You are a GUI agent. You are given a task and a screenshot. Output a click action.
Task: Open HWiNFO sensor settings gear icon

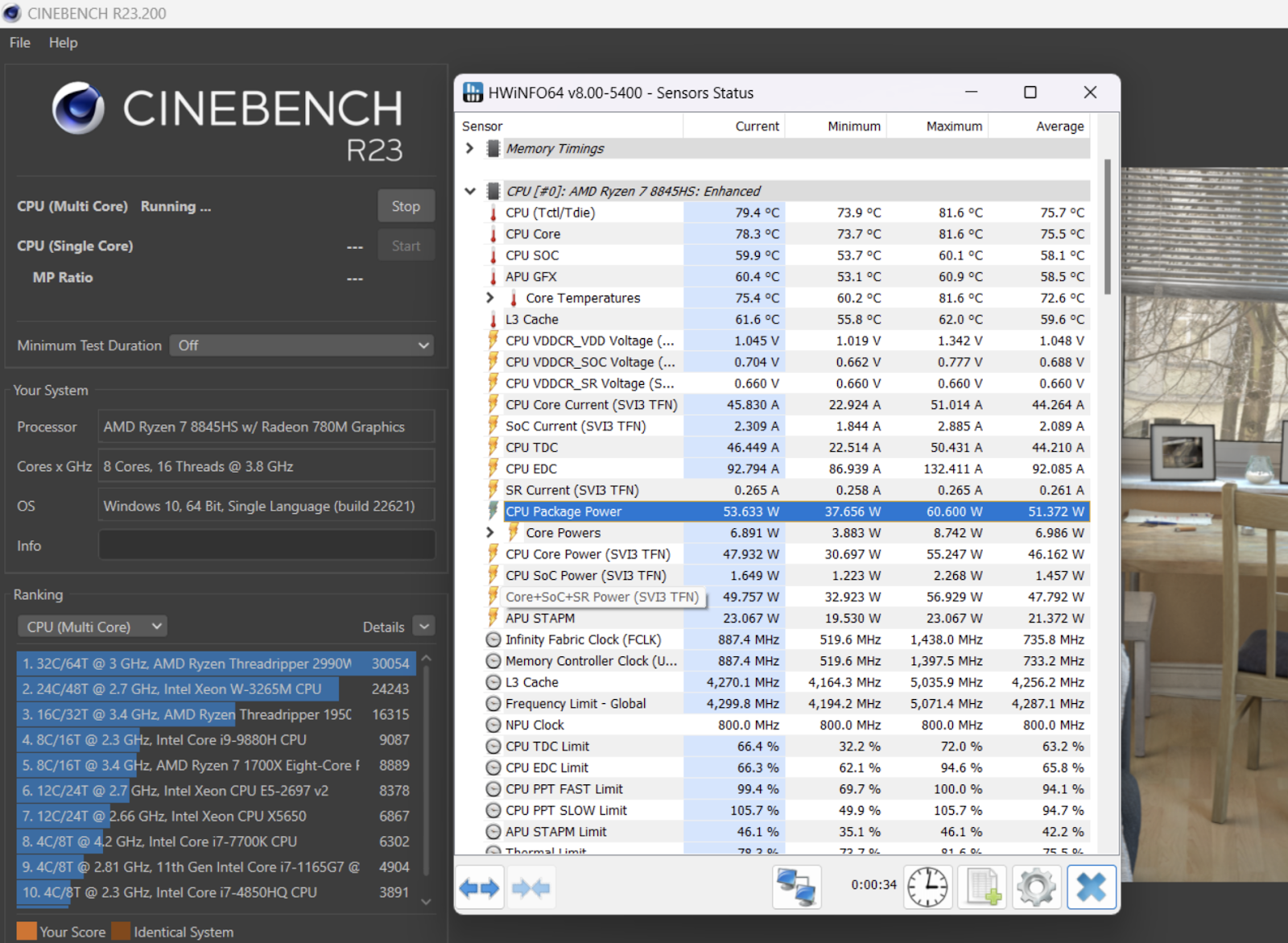click(1037, 887)
